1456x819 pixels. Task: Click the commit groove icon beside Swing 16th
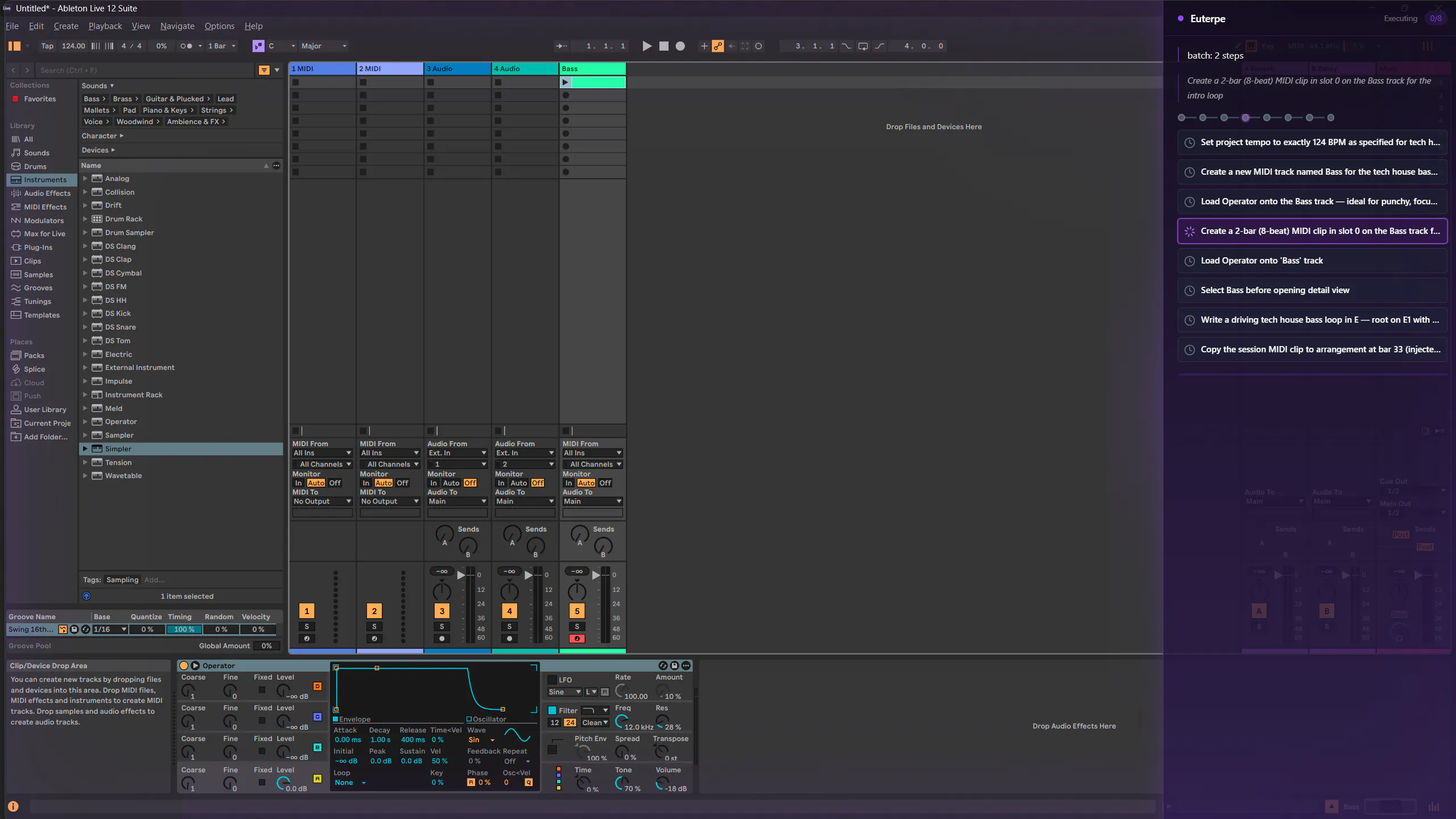tap(63, 629)
